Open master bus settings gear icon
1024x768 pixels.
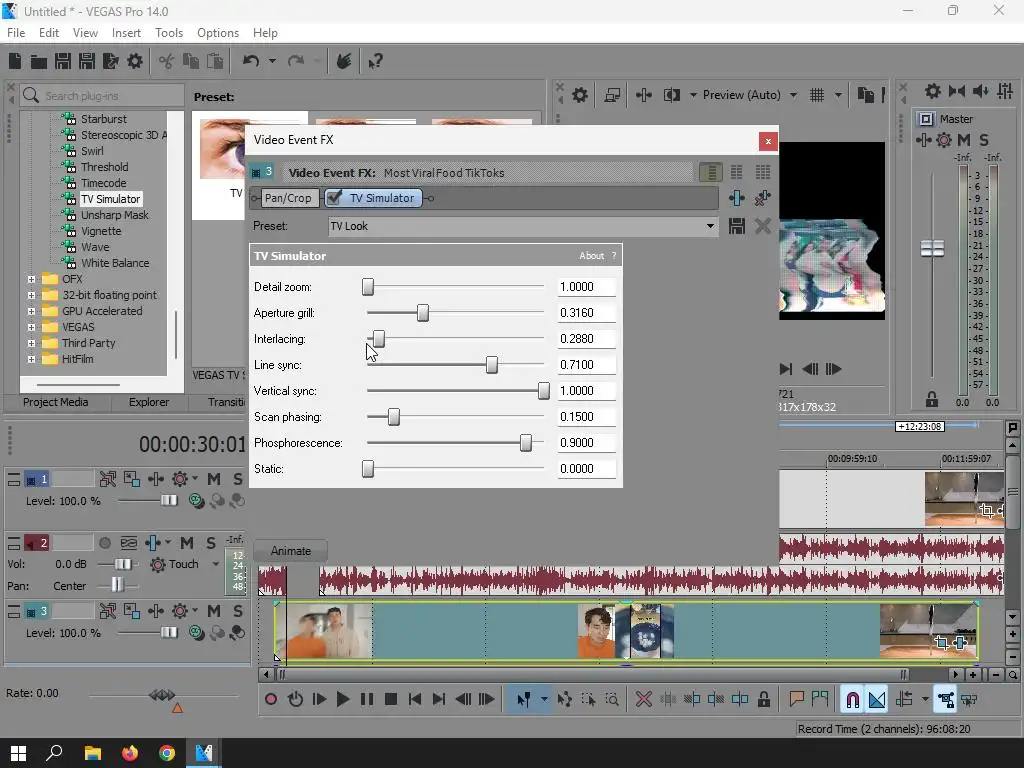point(933,91)
